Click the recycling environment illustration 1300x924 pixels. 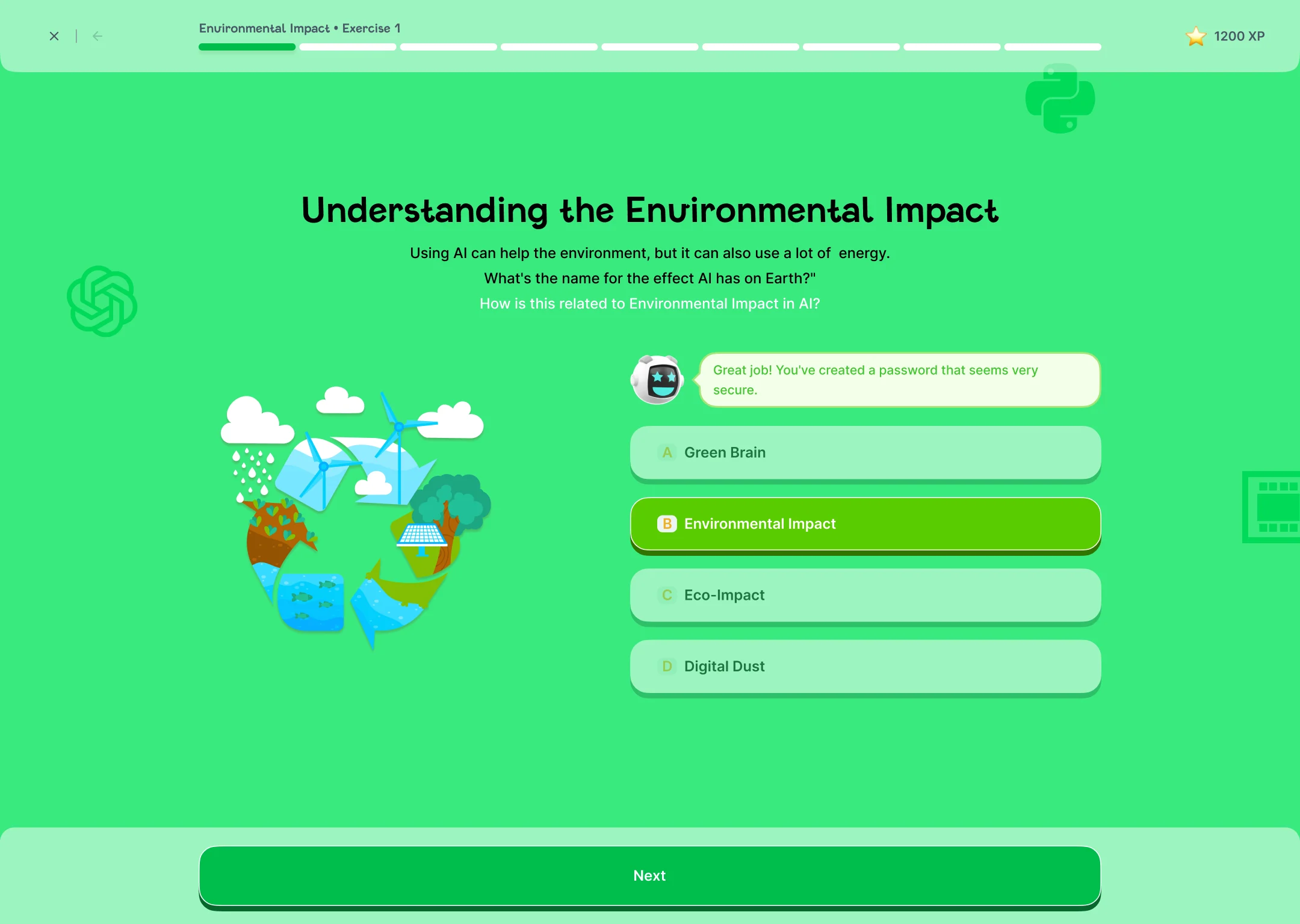tap(355, 519)
